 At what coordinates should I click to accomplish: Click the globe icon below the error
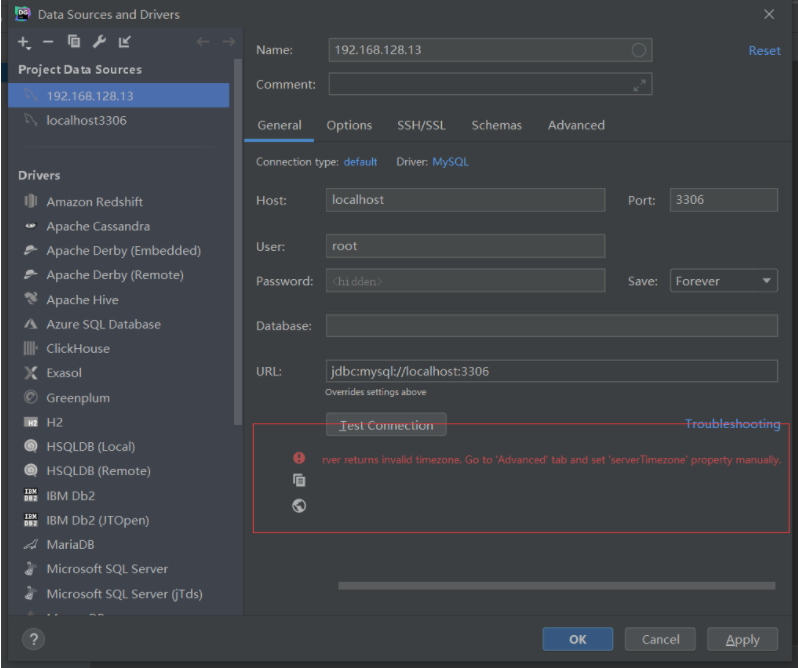(299, 505)
